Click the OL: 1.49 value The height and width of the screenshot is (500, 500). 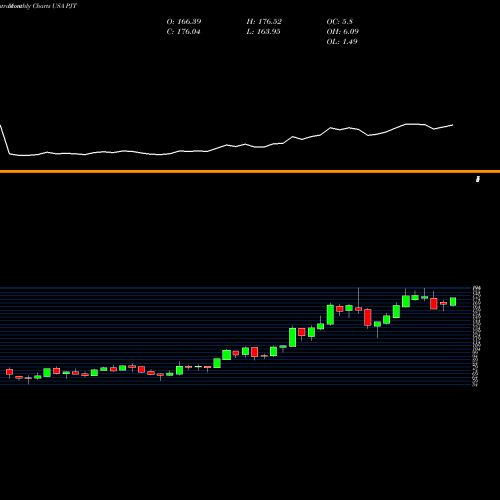[x=342, y=42]
